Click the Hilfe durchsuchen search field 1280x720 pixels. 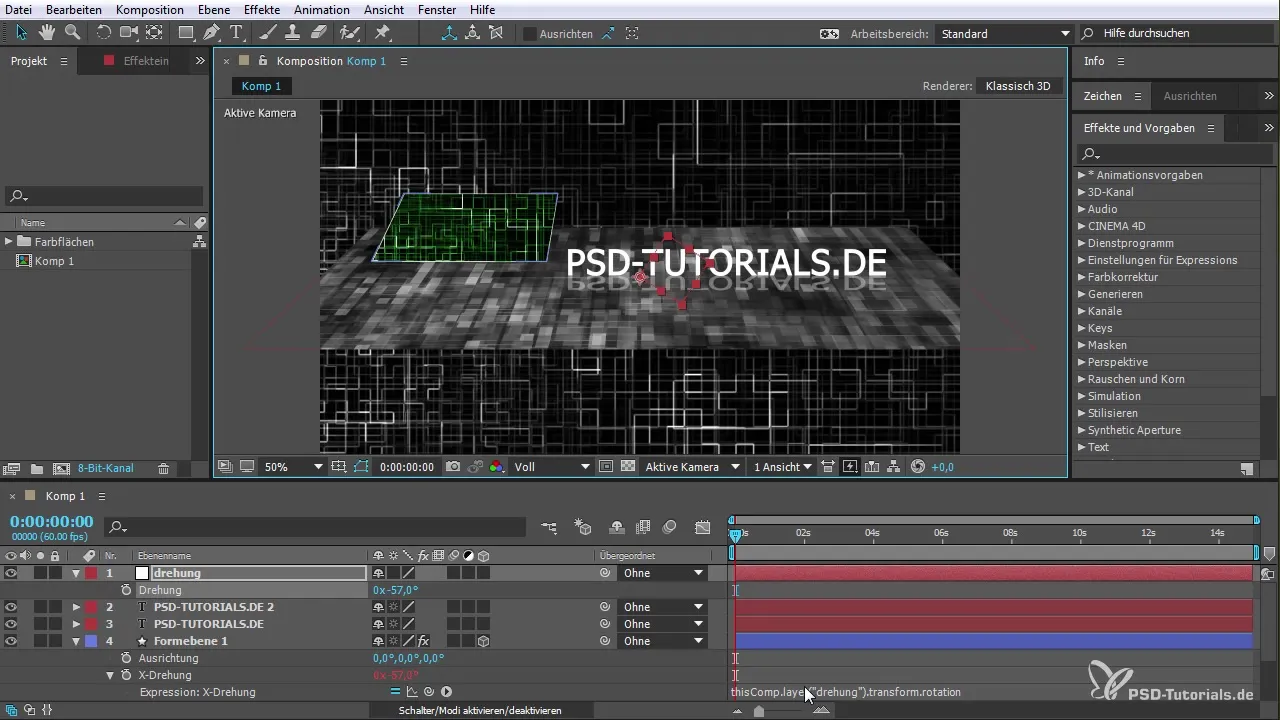tap(1176, 33)
